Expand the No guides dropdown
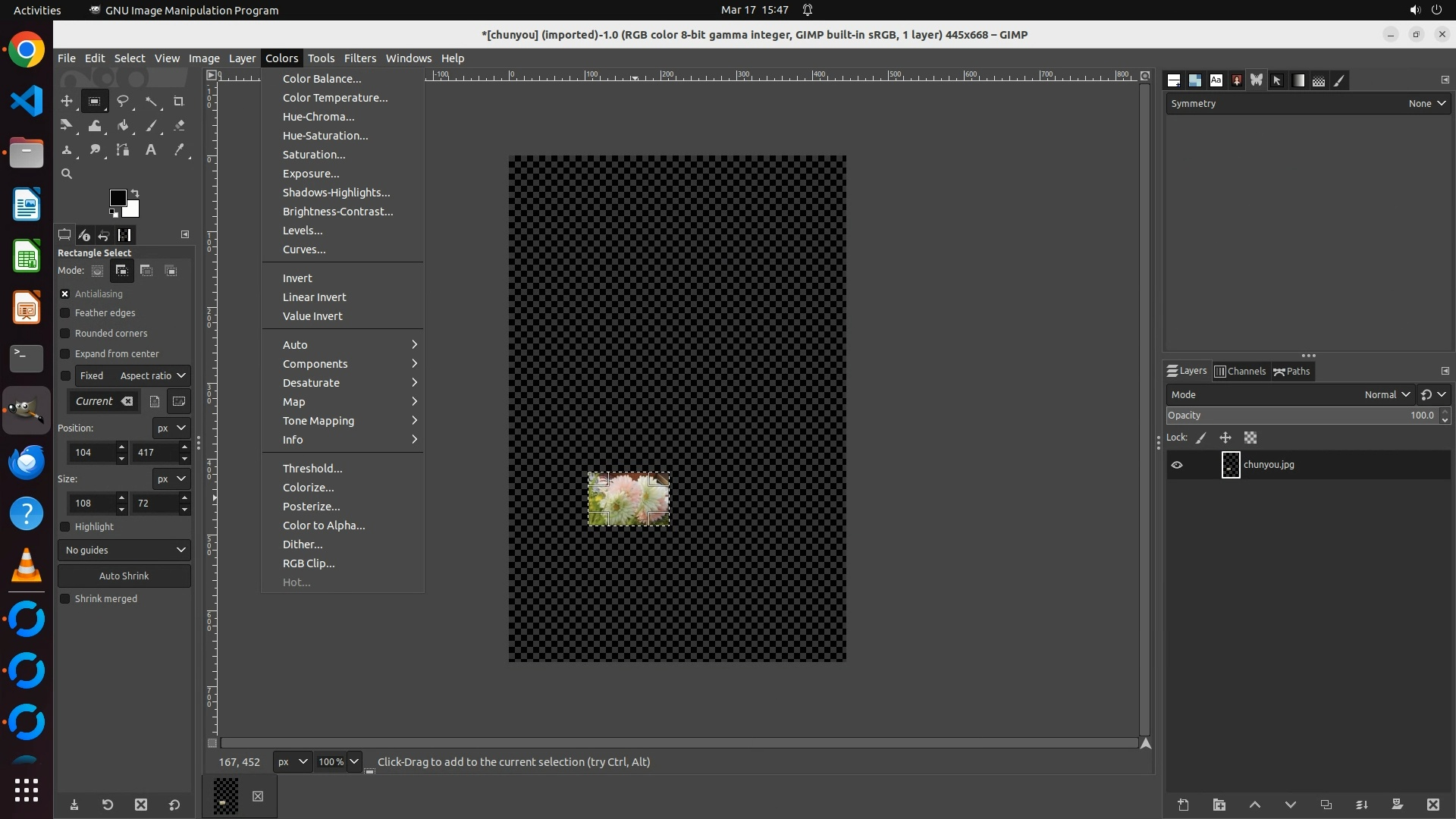The image size is (1456, 819). tap(124, 551)
